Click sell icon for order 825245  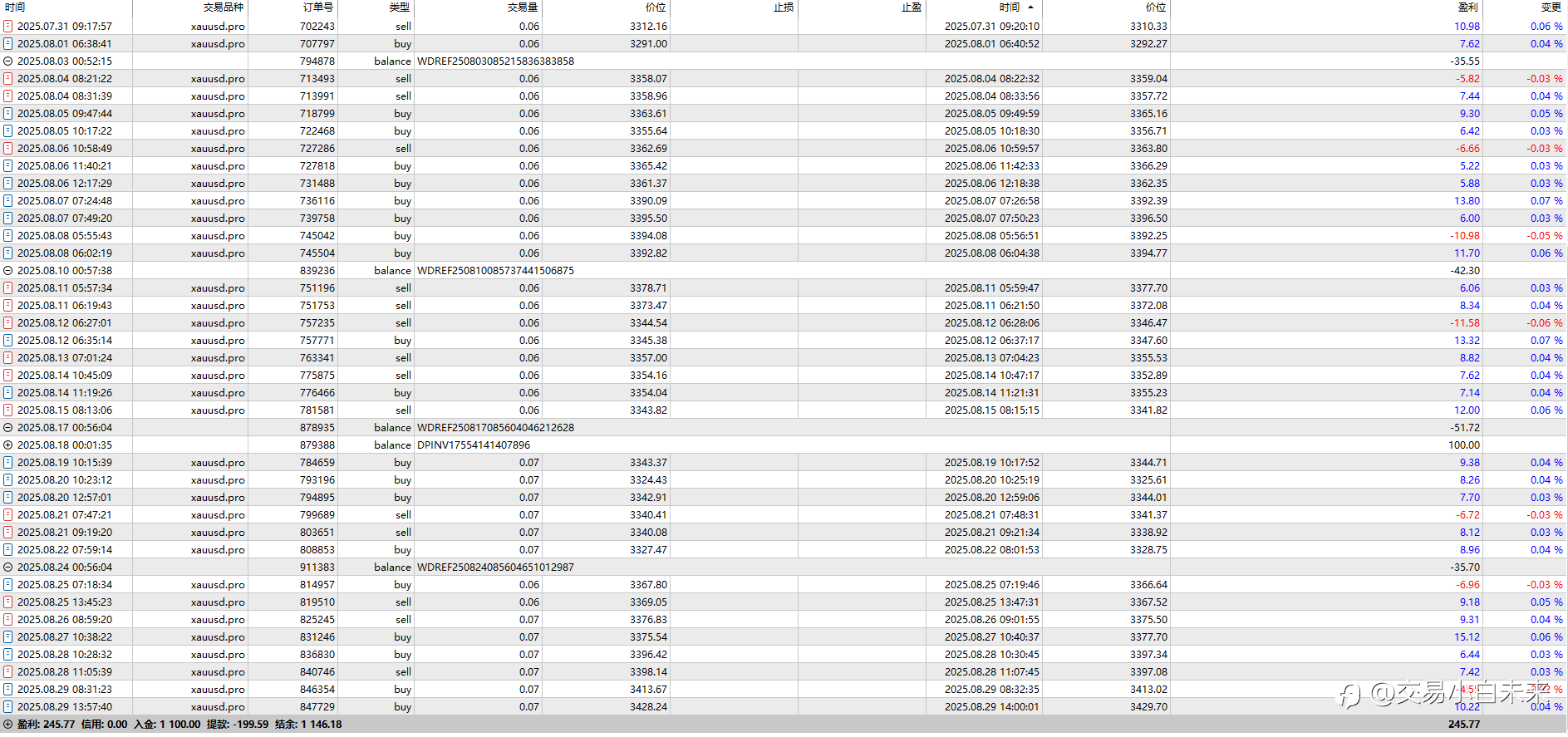(8, 620)
